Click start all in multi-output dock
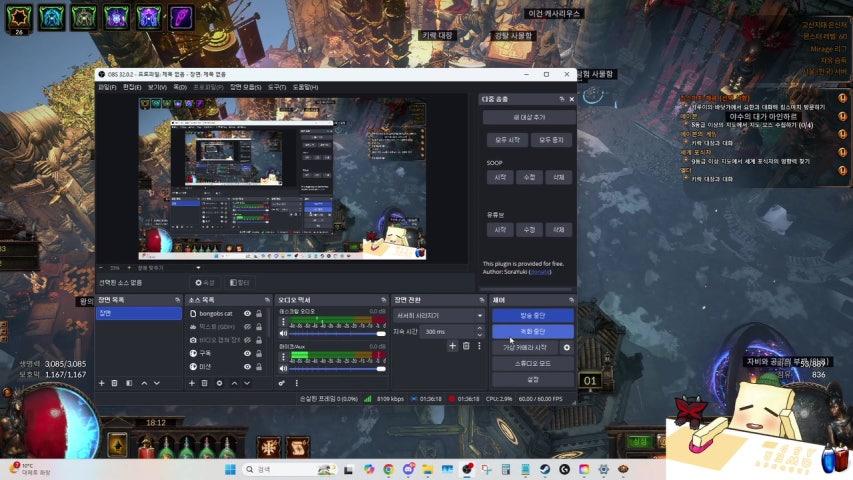The width and height of the screenshot is (853, 480). (x=507, y=140)
